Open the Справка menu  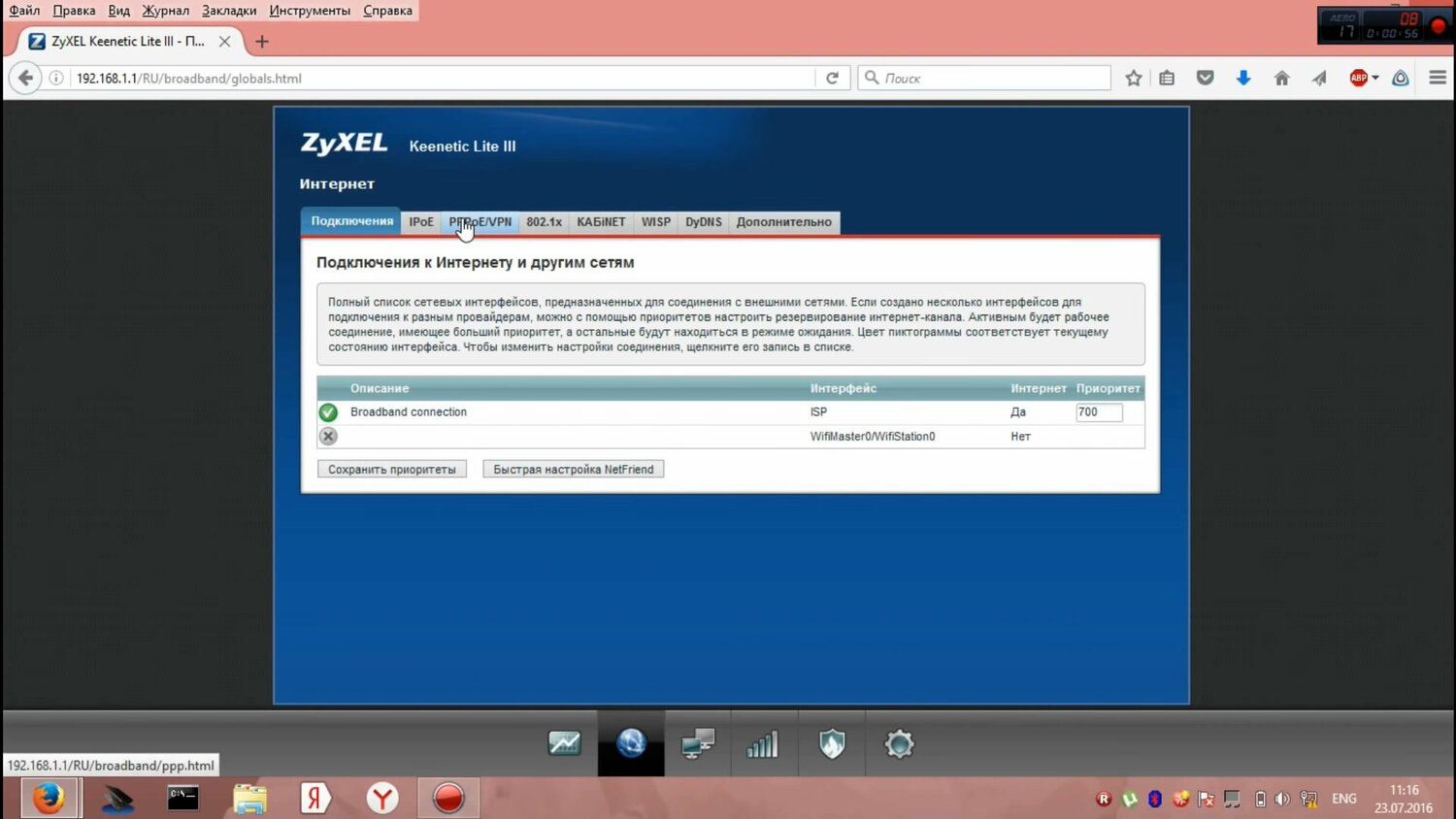click(x=387, y=11)
